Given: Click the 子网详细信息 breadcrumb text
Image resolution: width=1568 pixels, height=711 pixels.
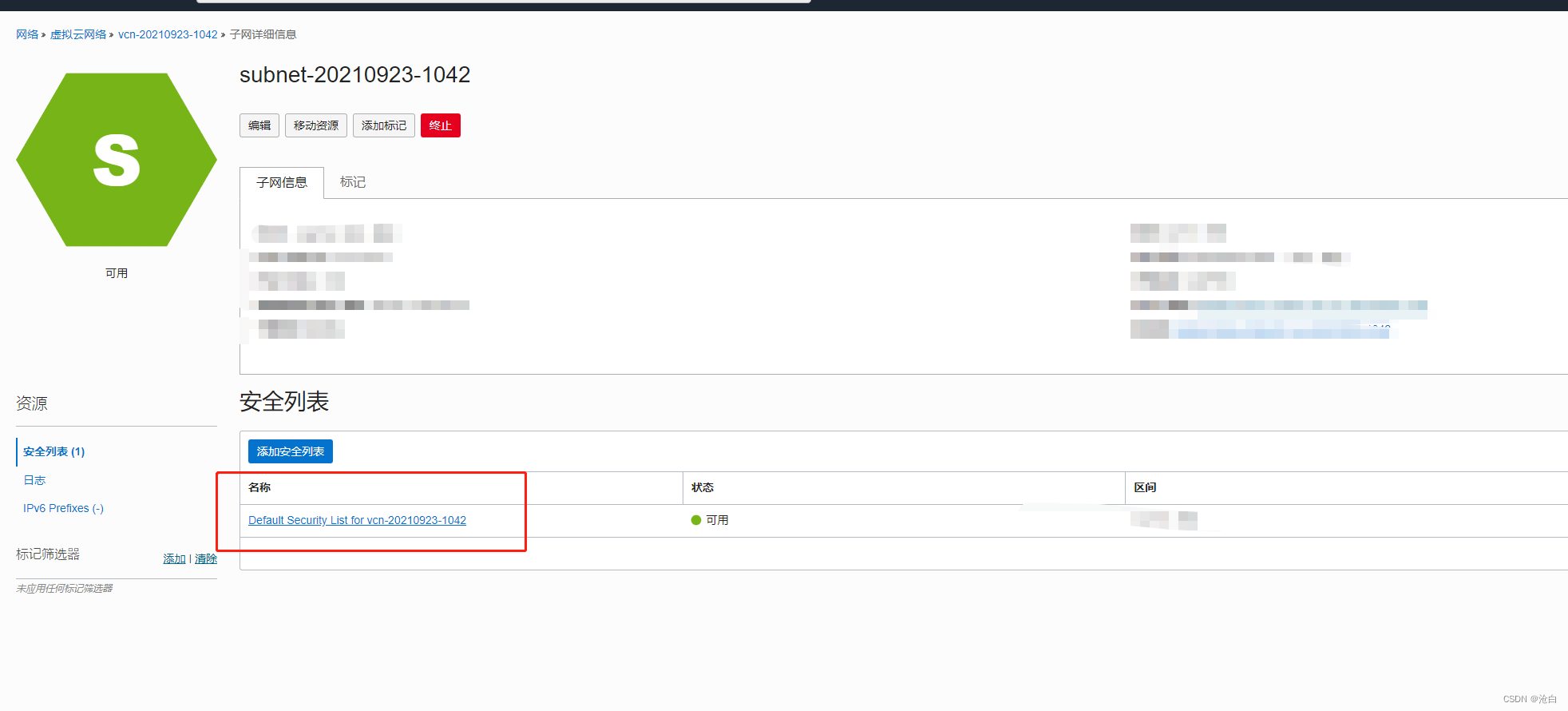Looking at the screenshot, I should pyautogui.click(x=263, y=34).
